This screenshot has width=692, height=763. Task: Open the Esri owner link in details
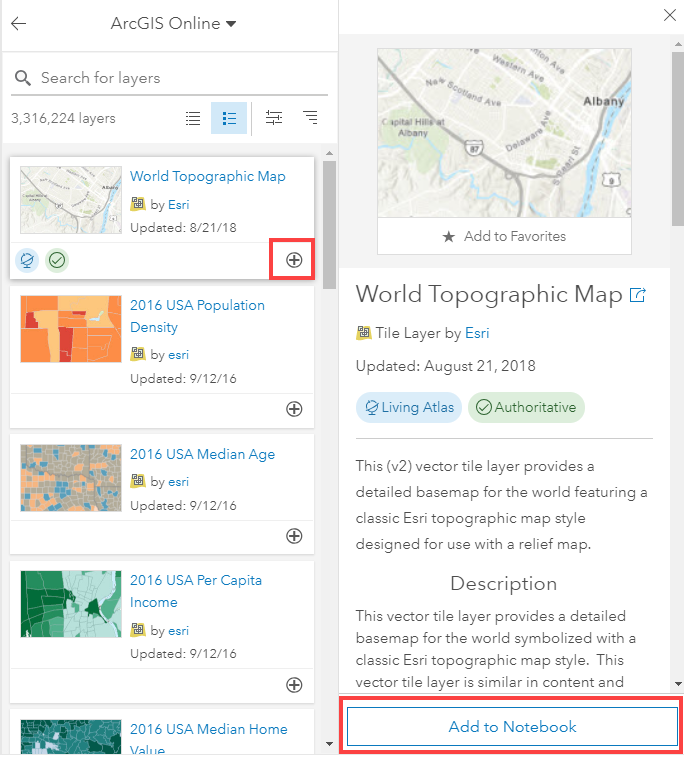pyautogui.click(x=477, y=333)
